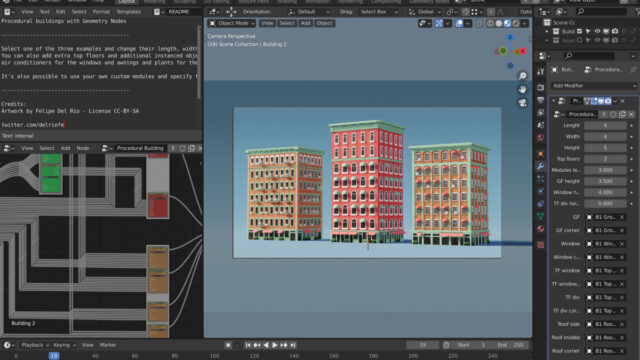This screenshot has width=640, height=360.
Task: Open the Render properties tab
Action: point(541,87)
